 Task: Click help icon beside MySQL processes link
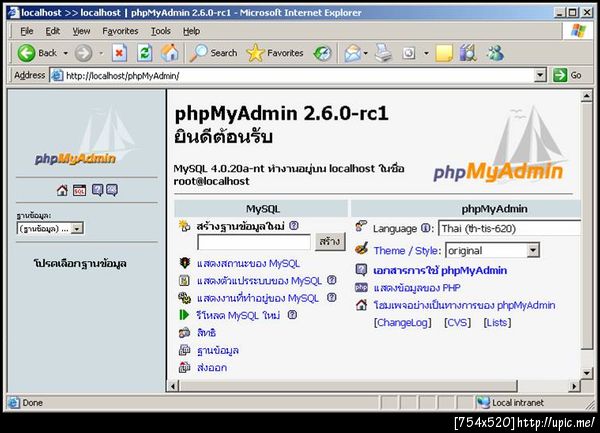tap(332, 297)
